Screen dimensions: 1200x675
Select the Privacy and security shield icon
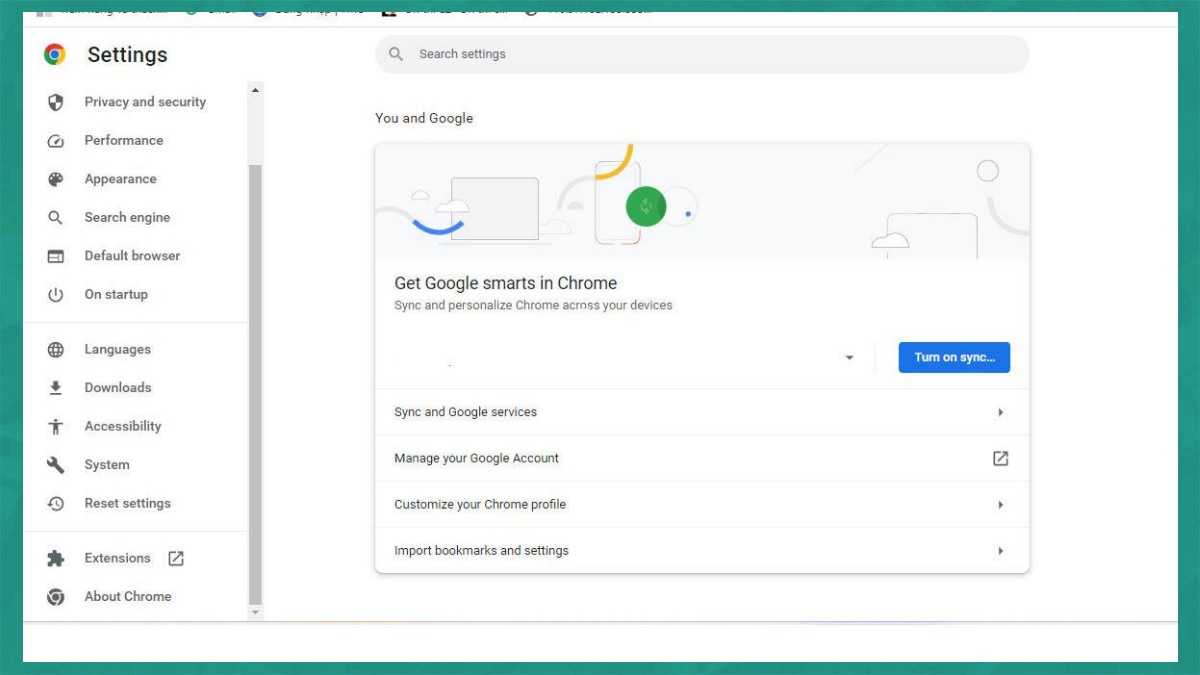tap(55, 101)
